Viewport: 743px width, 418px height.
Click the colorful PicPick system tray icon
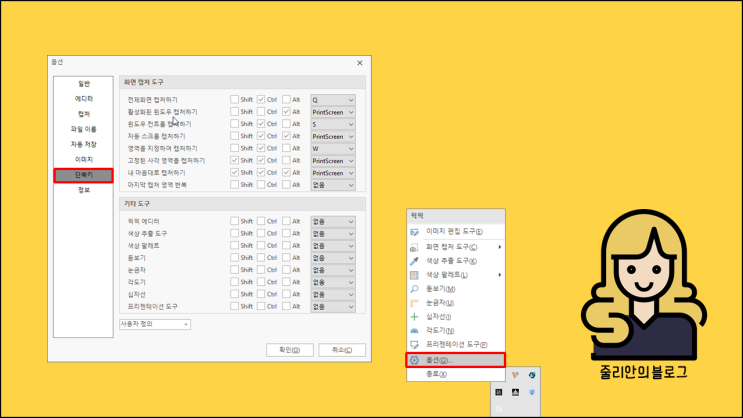515,375
